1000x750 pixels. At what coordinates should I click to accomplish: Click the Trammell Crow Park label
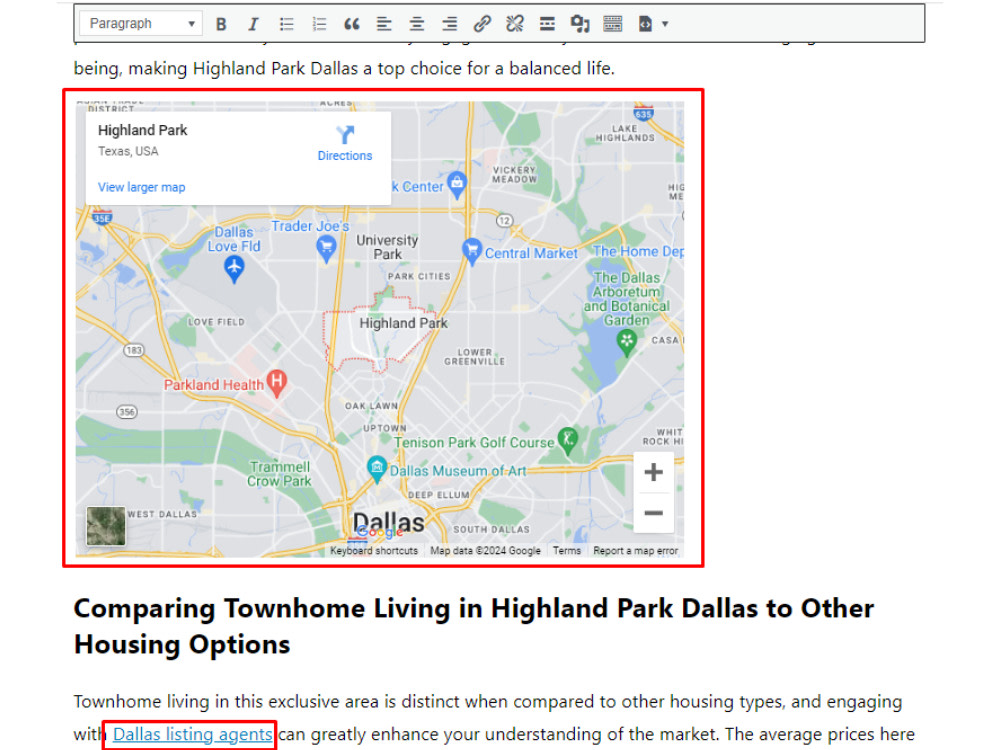[x=279, y=474]
